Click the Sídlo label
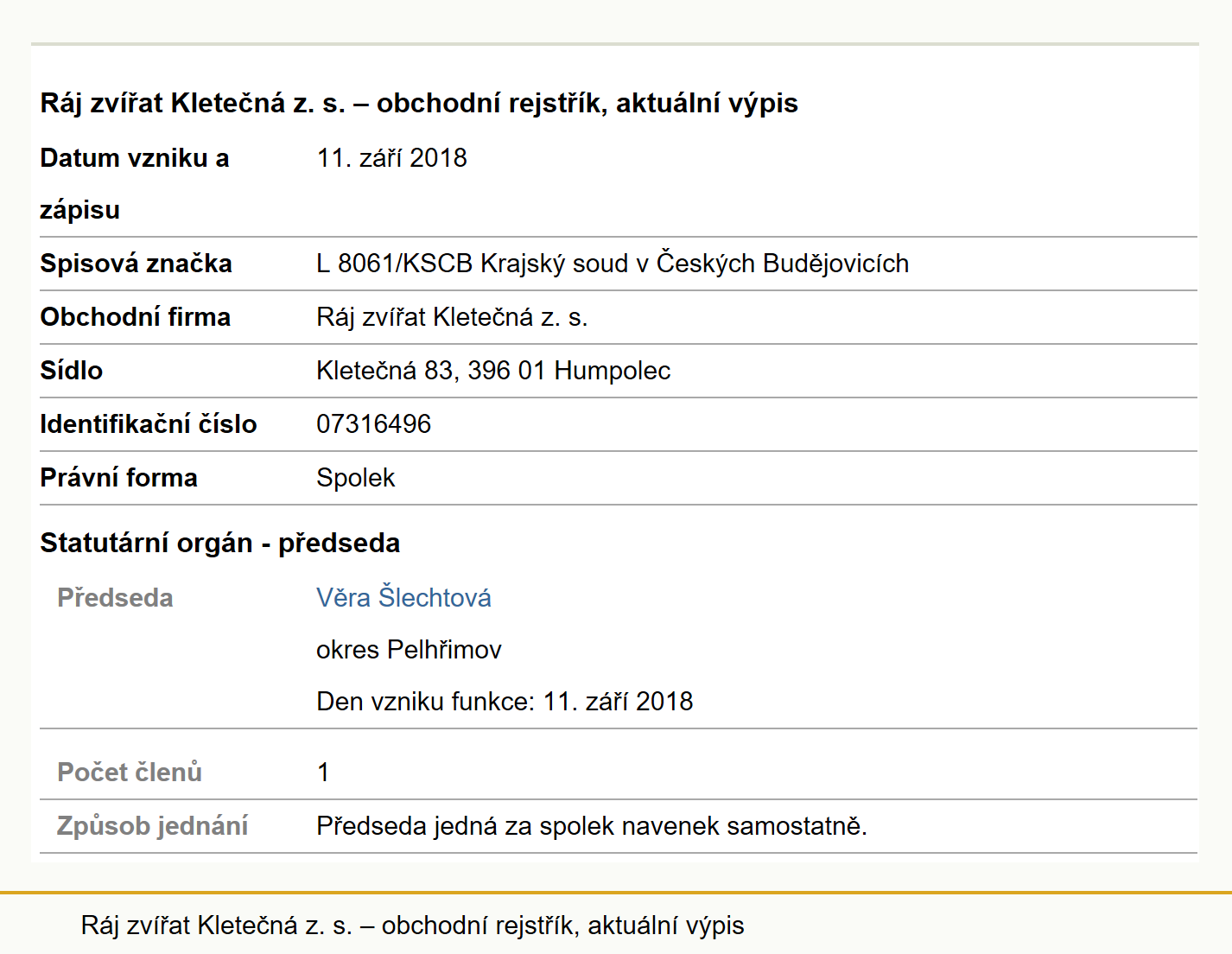Screen dimensions: 1232x954 pos(71,371)
